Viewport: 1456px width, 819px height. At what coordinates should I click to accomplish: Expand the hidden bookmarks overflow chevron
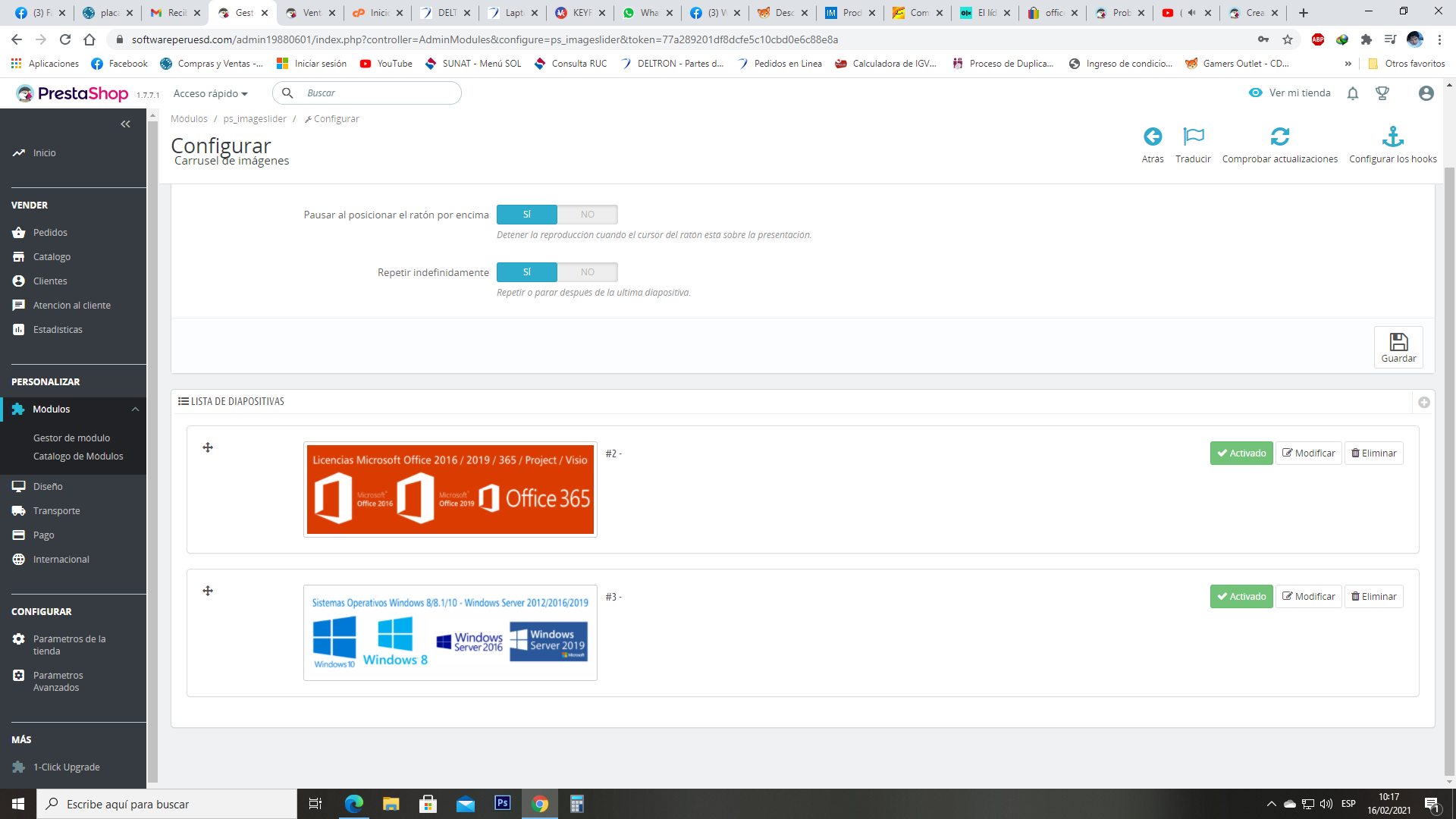pyautogui.click(x=1348, y=64)
